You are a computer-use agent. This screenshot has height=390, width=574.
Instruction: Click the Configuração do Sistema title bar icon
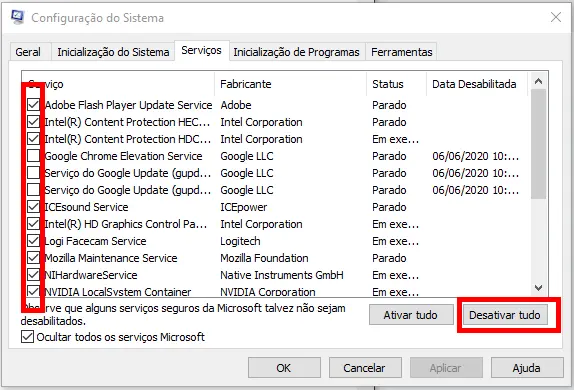coord(17,17)
